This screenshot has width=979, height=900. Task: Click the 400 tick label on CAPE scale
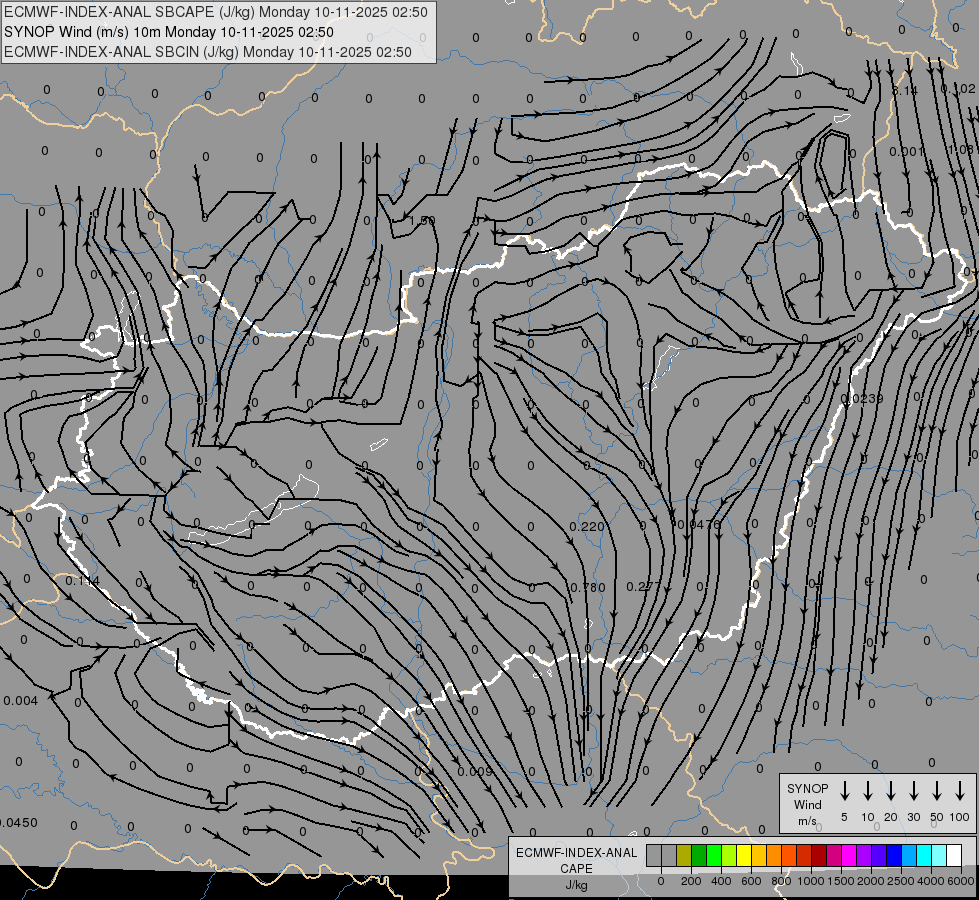coord(721,881)
